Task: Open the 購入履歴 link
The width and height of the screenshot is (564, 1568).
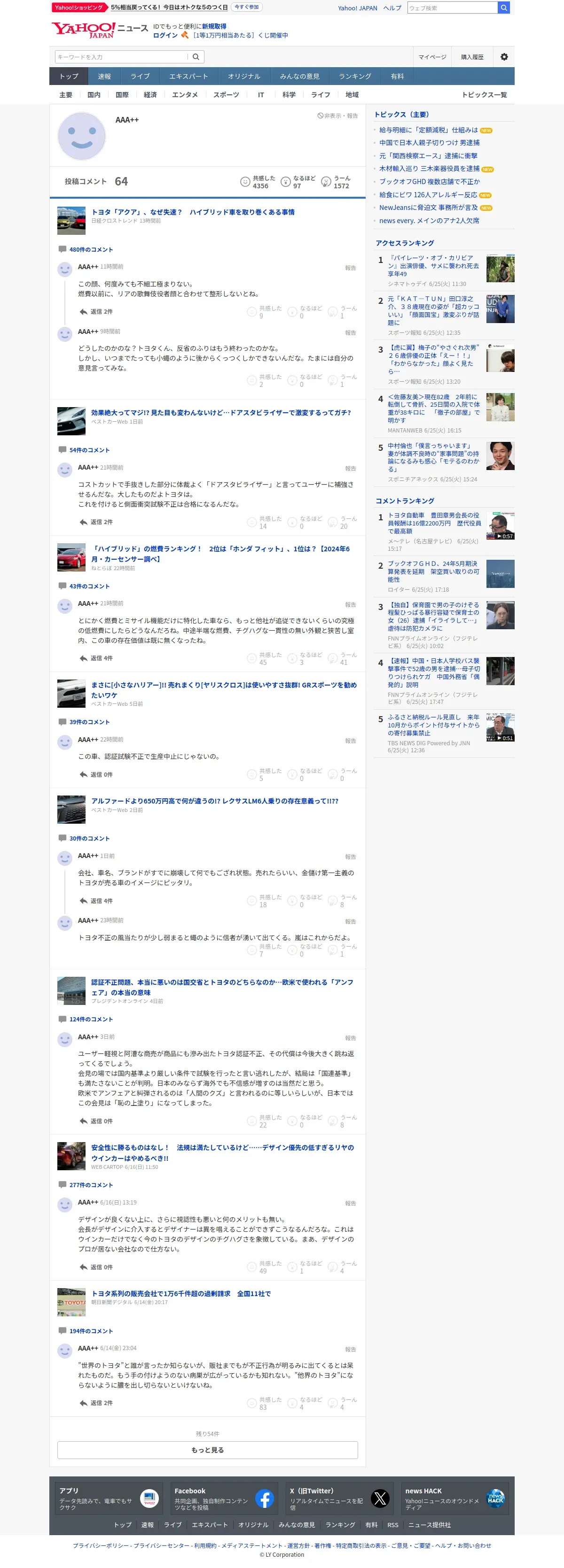Action: point(472,57)
